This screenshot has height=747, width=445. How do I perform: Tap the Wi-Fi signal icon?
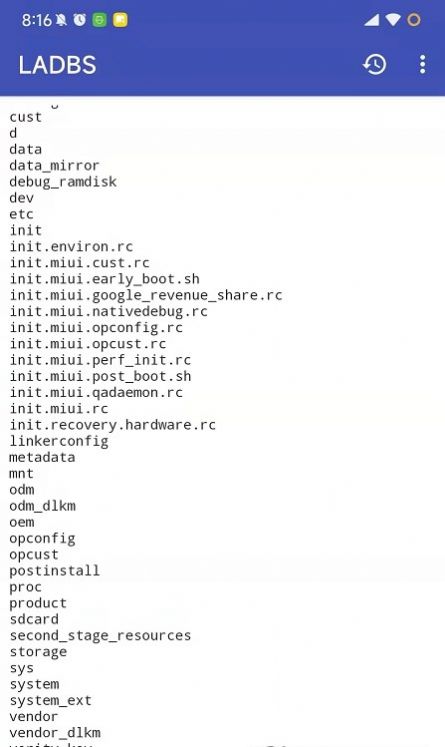(x=393, y=20)
